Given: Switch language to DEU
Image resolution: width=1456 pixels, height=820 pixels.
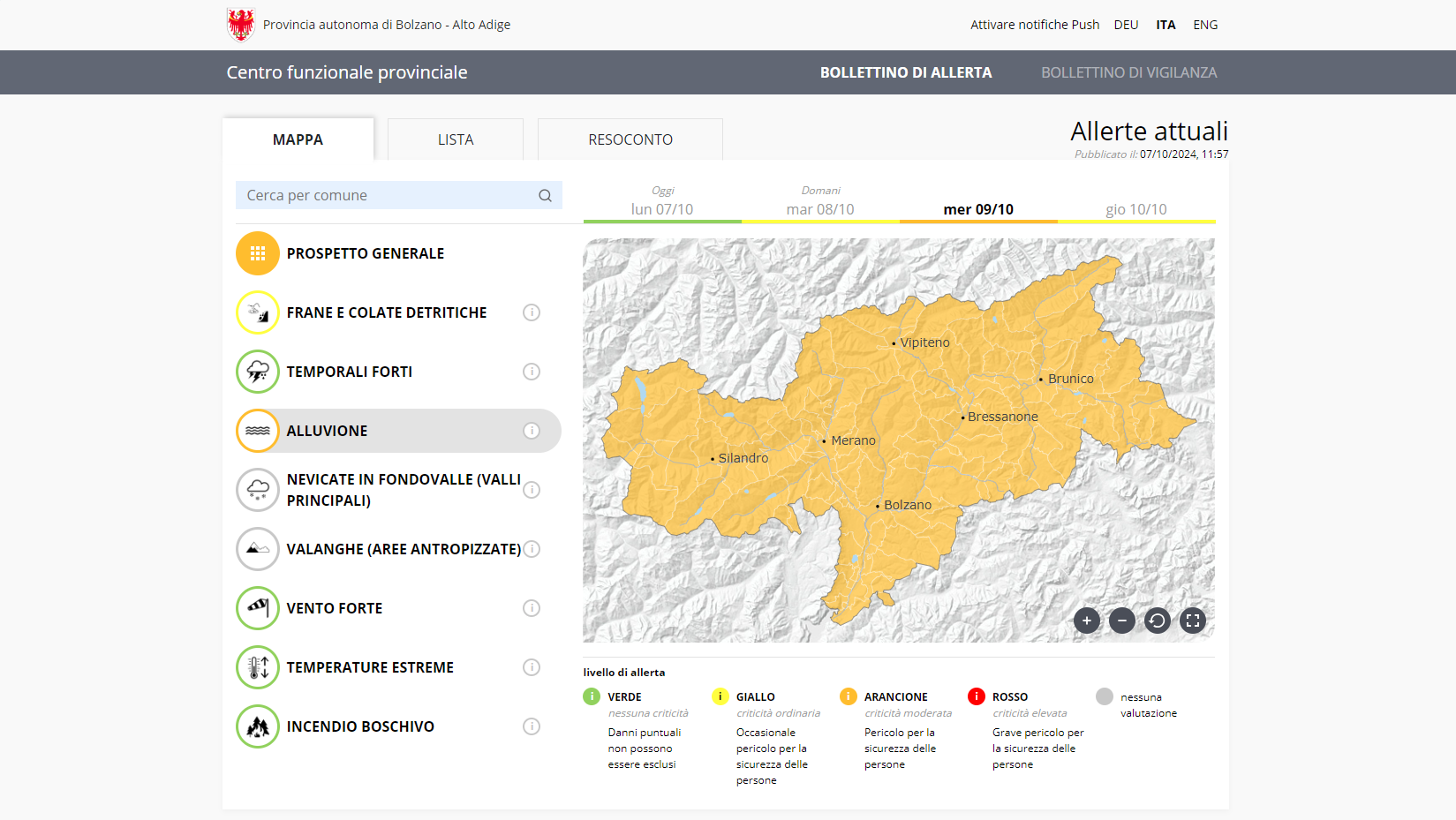Looking at the screenshot, I should [1126, 25].
